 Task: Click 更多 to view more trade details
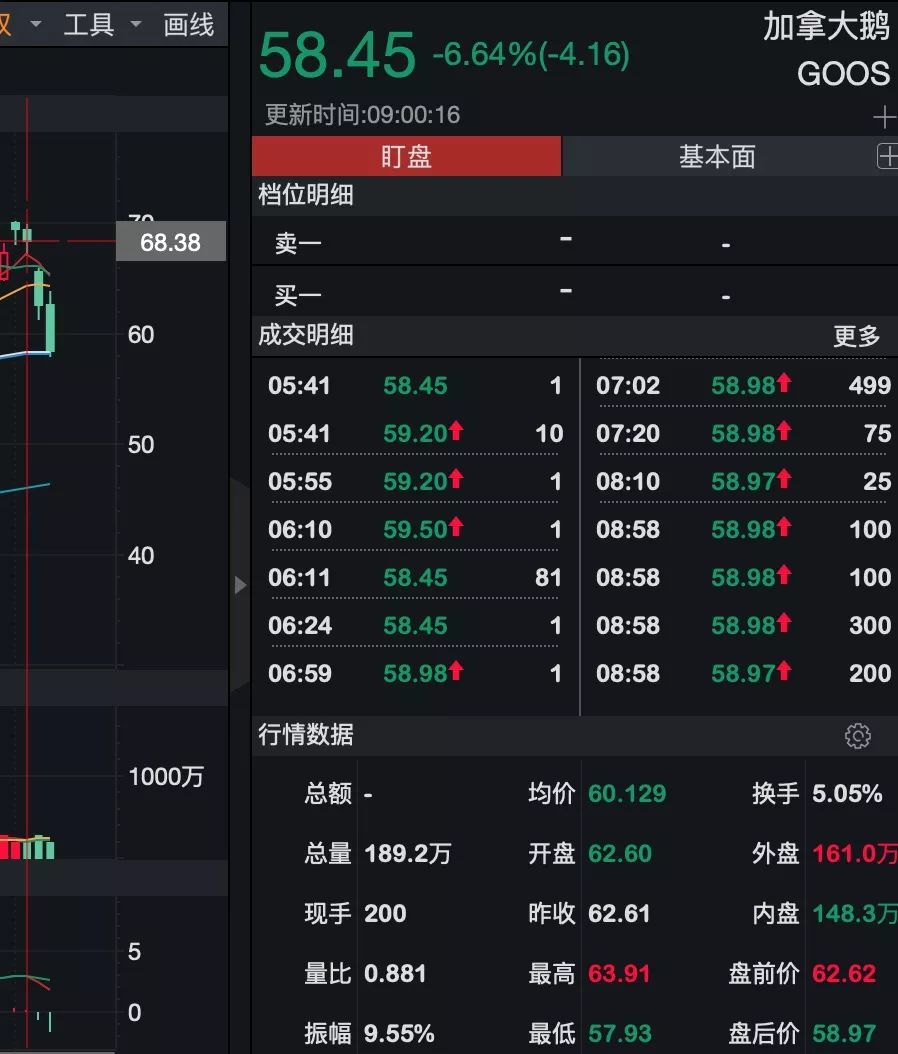point(858,336)
